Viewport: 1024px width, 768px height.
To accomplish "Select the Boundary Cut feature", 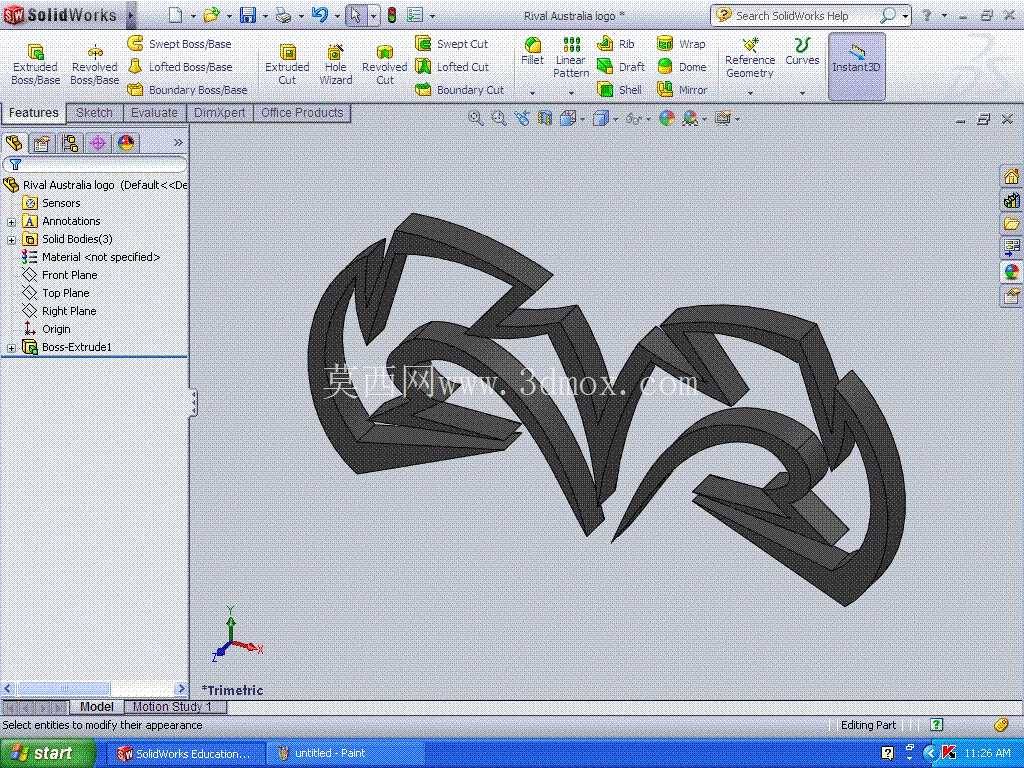I will click(x=460, y=89).
